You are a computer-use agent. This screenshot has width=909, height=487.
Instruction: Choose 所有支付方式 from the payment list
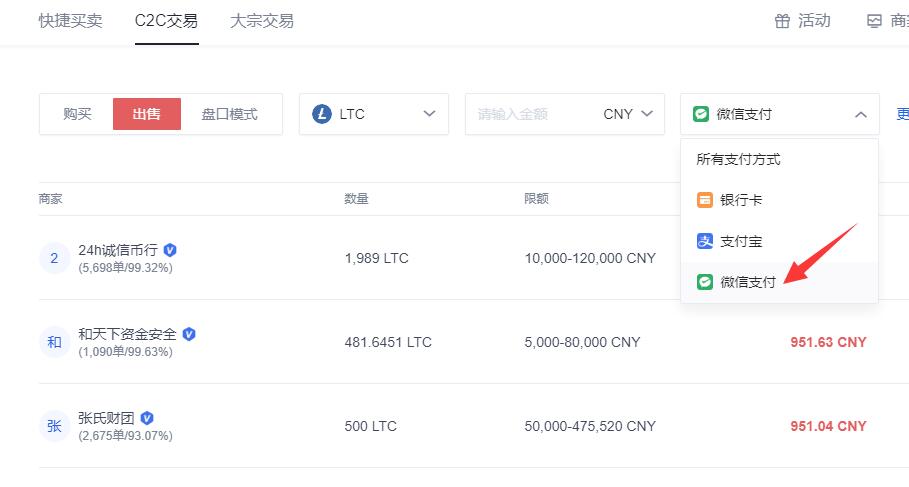pyautogui.click(x=739, y=159)
